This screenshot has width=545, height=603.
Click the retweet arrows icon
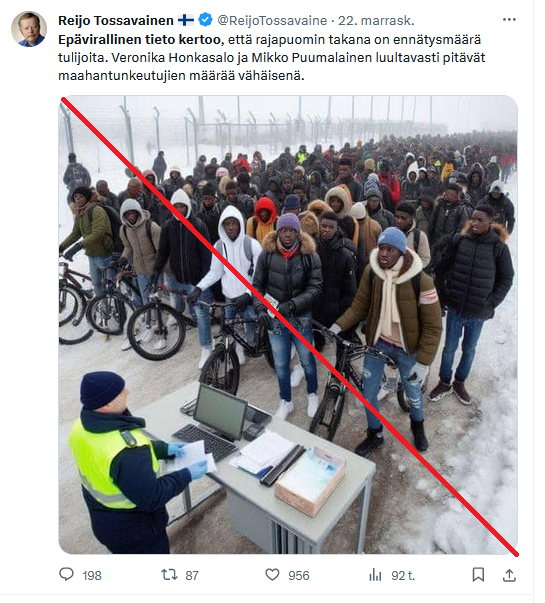pos(169,575)
